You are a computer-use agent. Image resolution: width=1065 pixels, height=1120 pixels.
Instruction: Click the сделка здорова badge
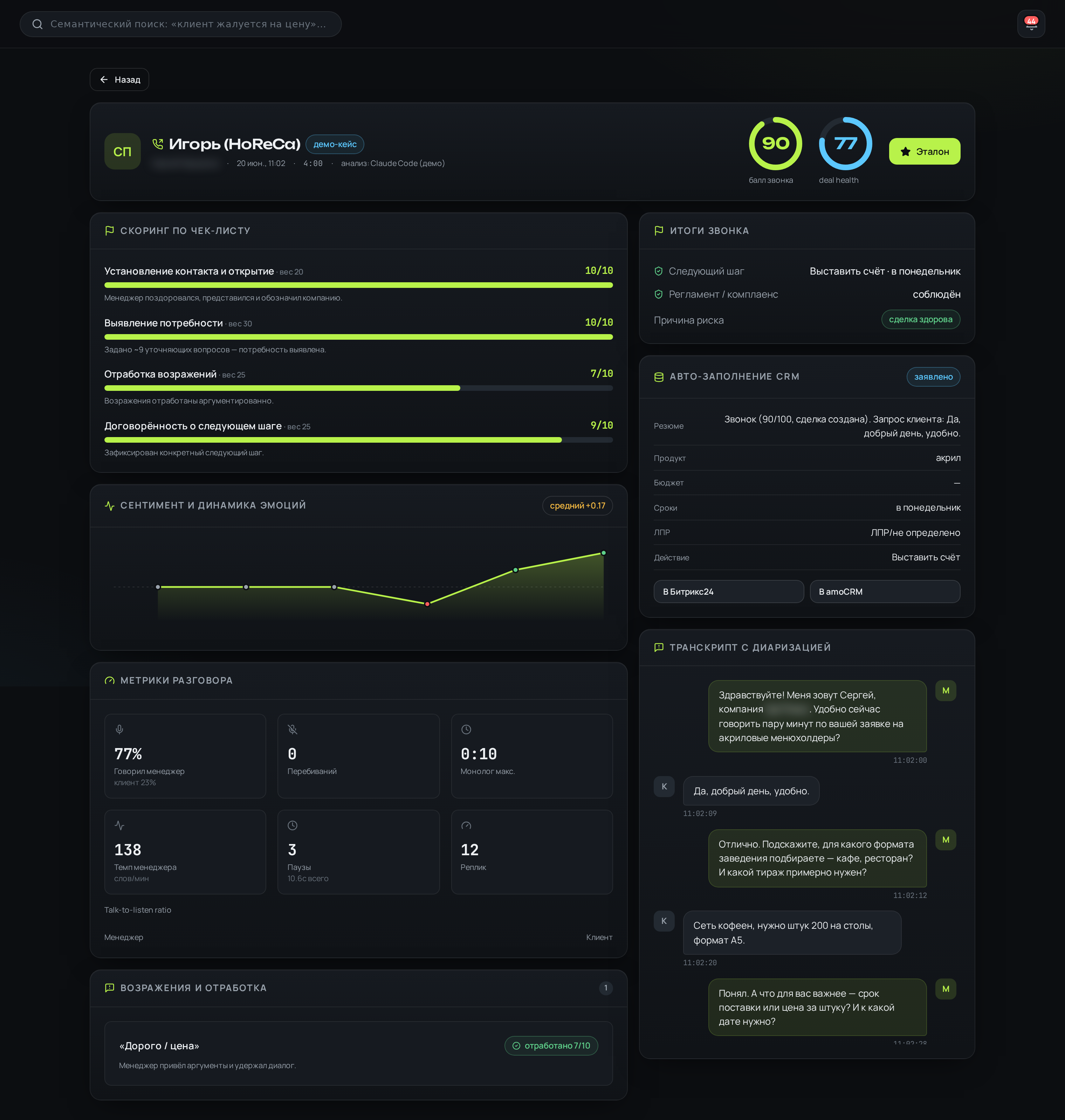click(x=920, y=319)
